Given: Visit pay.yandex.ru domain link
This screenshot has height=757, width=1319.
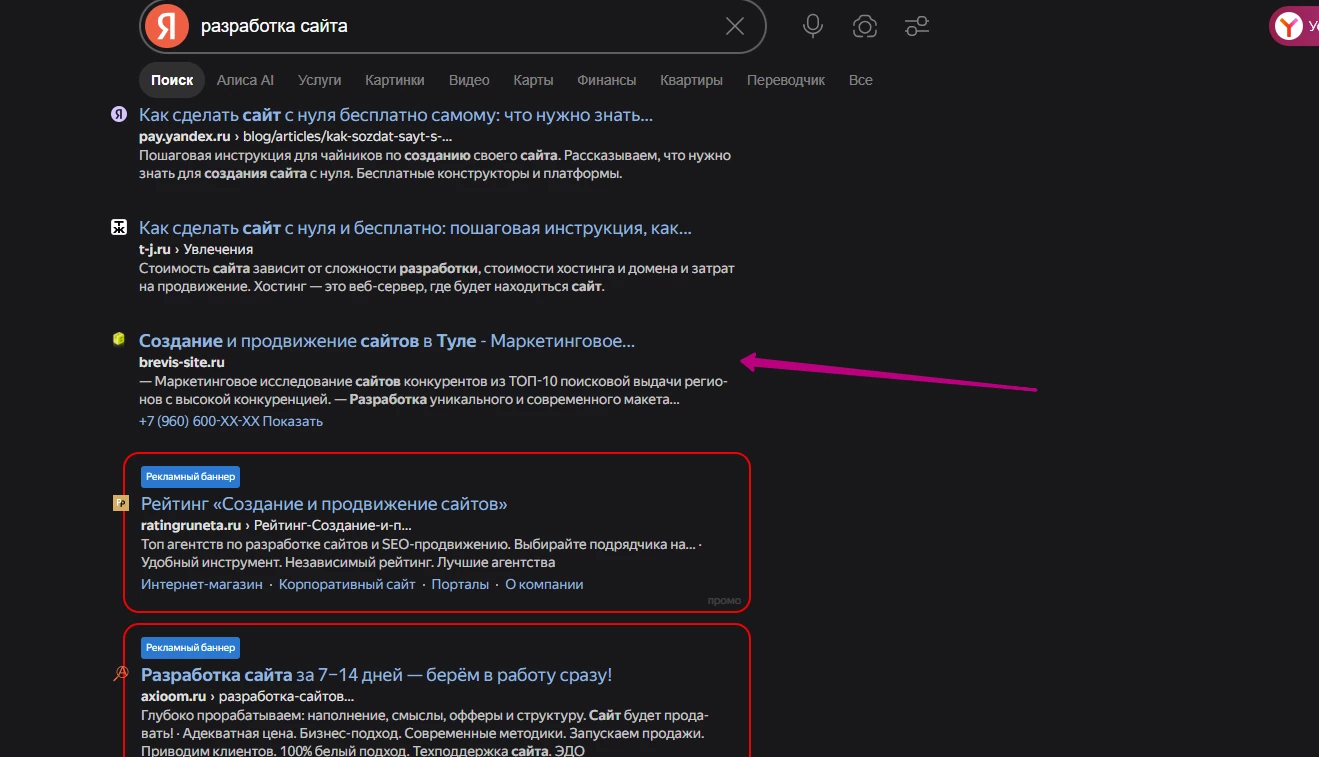Looking at the screenshot, I should (185, 136).
